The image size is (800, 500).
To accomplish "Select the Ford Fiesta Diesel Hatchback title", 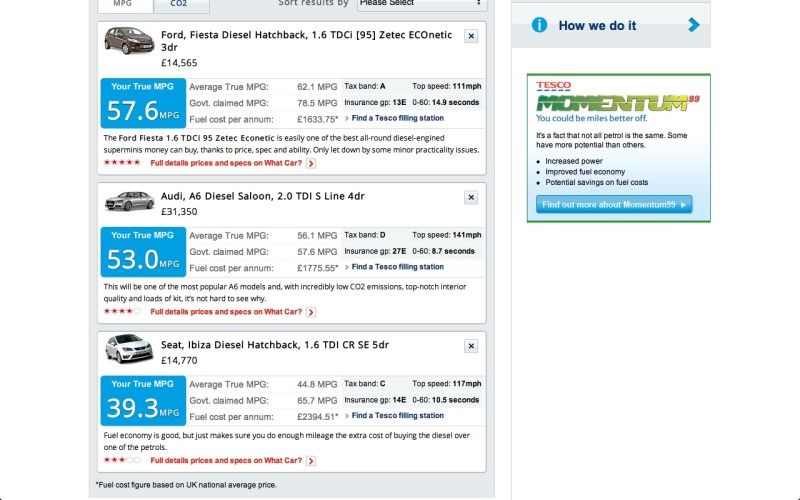I will [x=307, y=41].
